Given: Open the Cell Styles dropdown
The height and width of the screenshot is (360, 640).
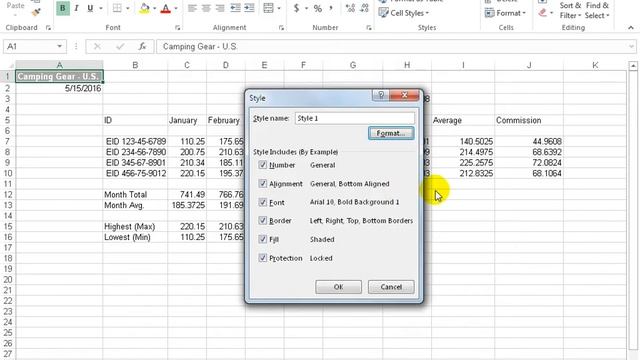Looking at the screenshot, I should point(403,13).
